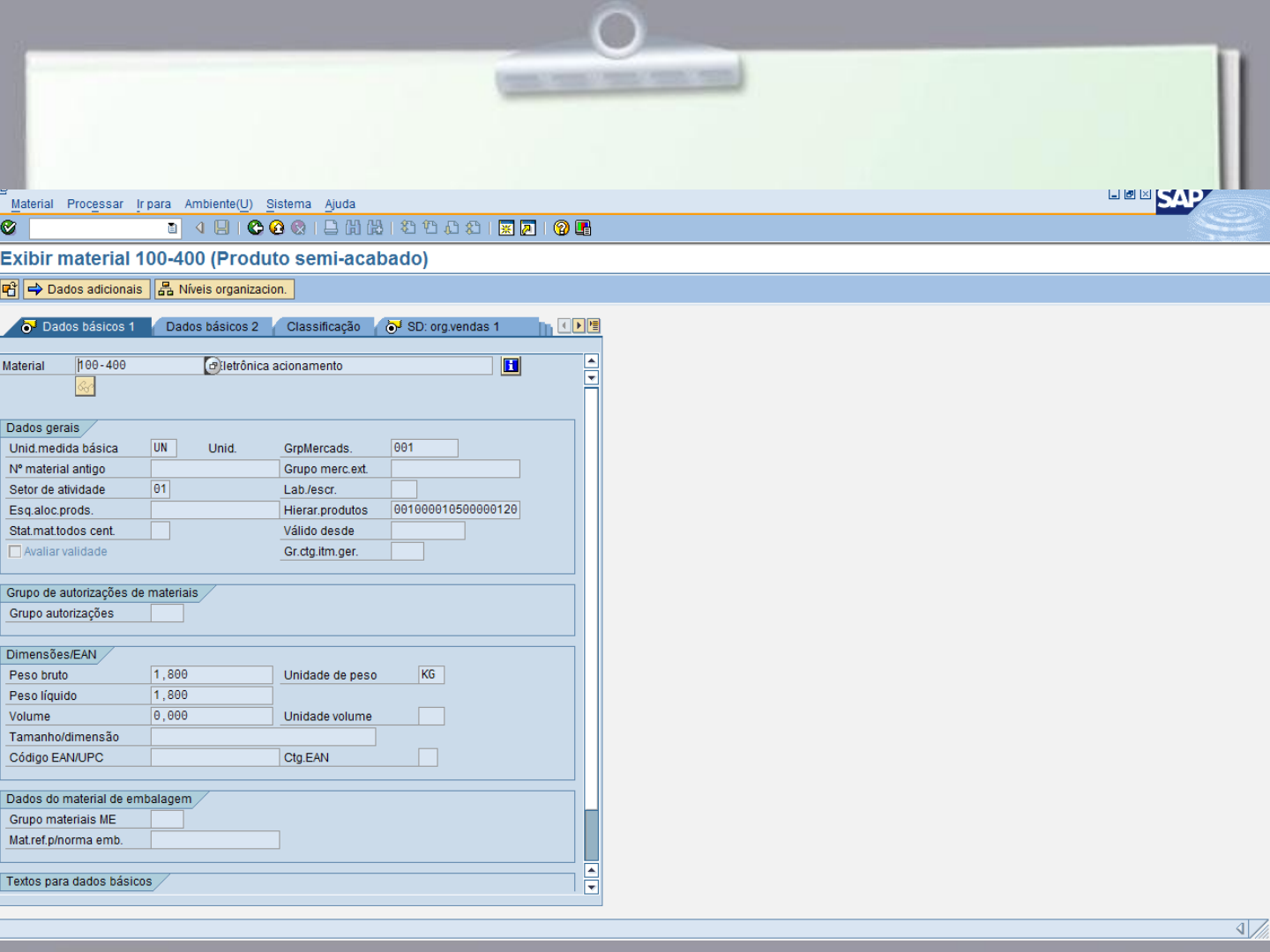Click inside the Peso bruto field
Screen dimensions: 1270x952
212,674
